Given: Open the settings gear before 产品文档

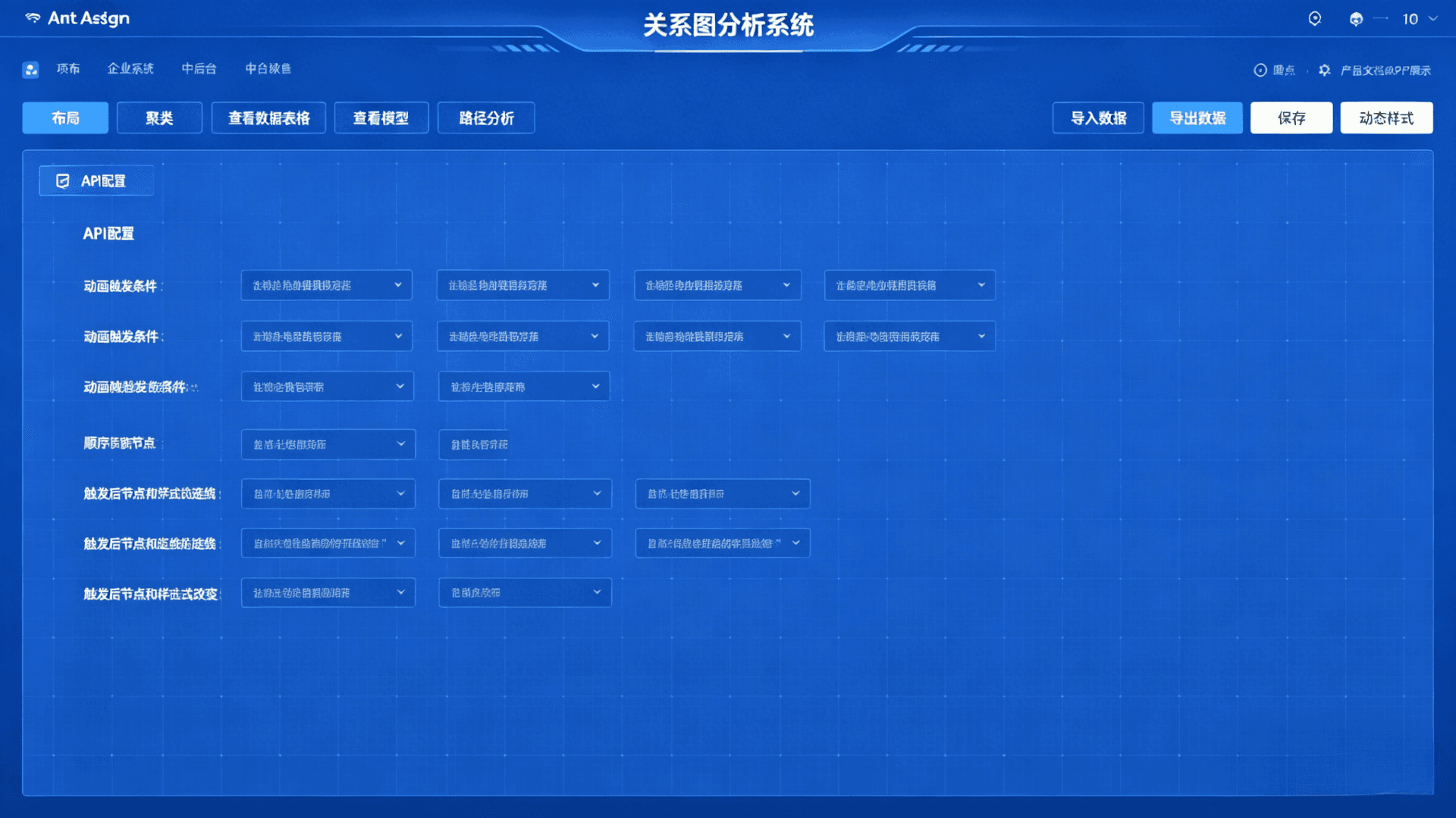Looking at the screenshot, I should pyautogui.click(x=1323, y=70).
